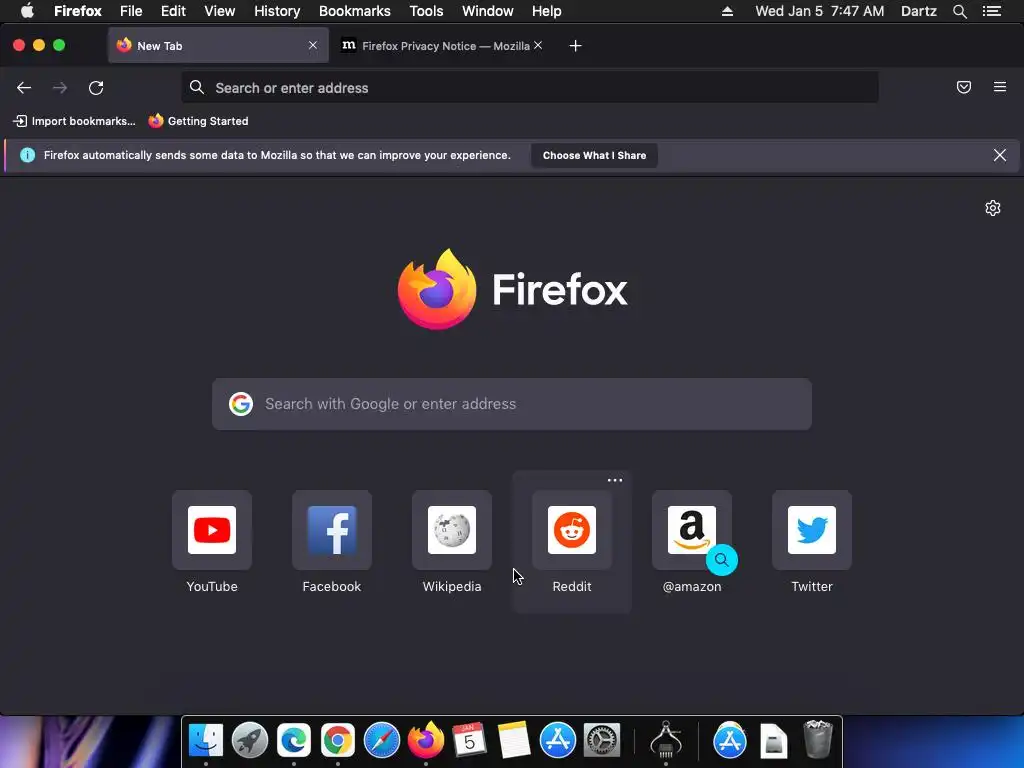Open the Apple menu
Screen dimensions: 1024x768
27,11
